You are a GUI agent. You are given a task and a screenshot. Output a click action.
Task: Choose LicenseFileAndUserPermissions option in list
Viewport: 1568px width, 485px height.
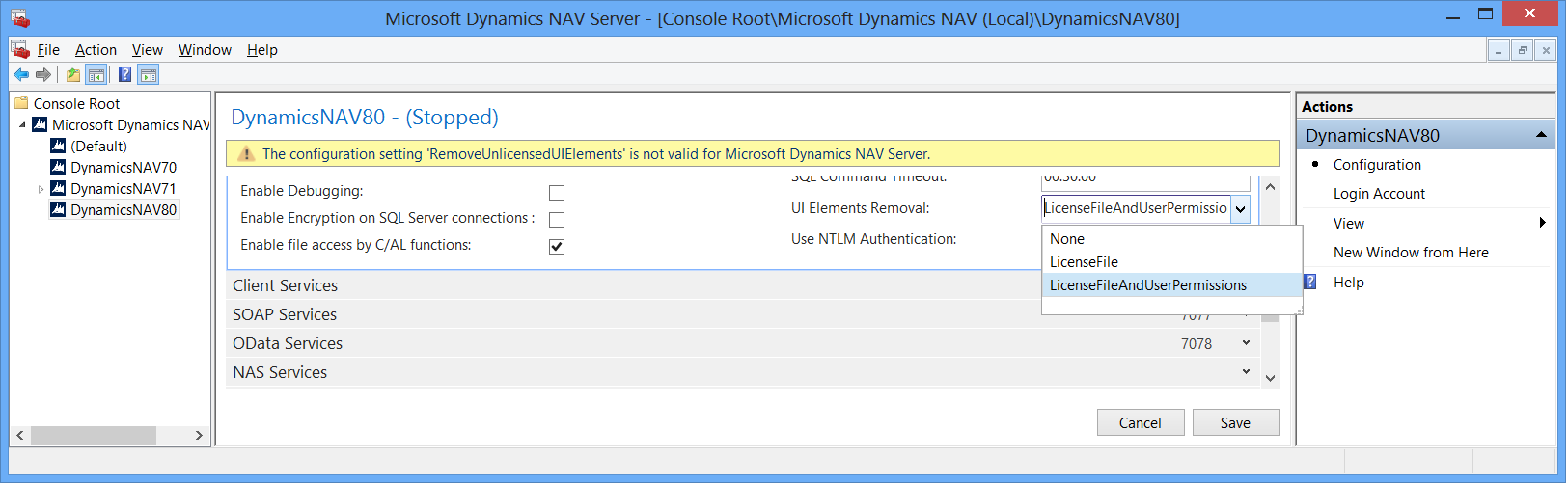click(1171, 285)
